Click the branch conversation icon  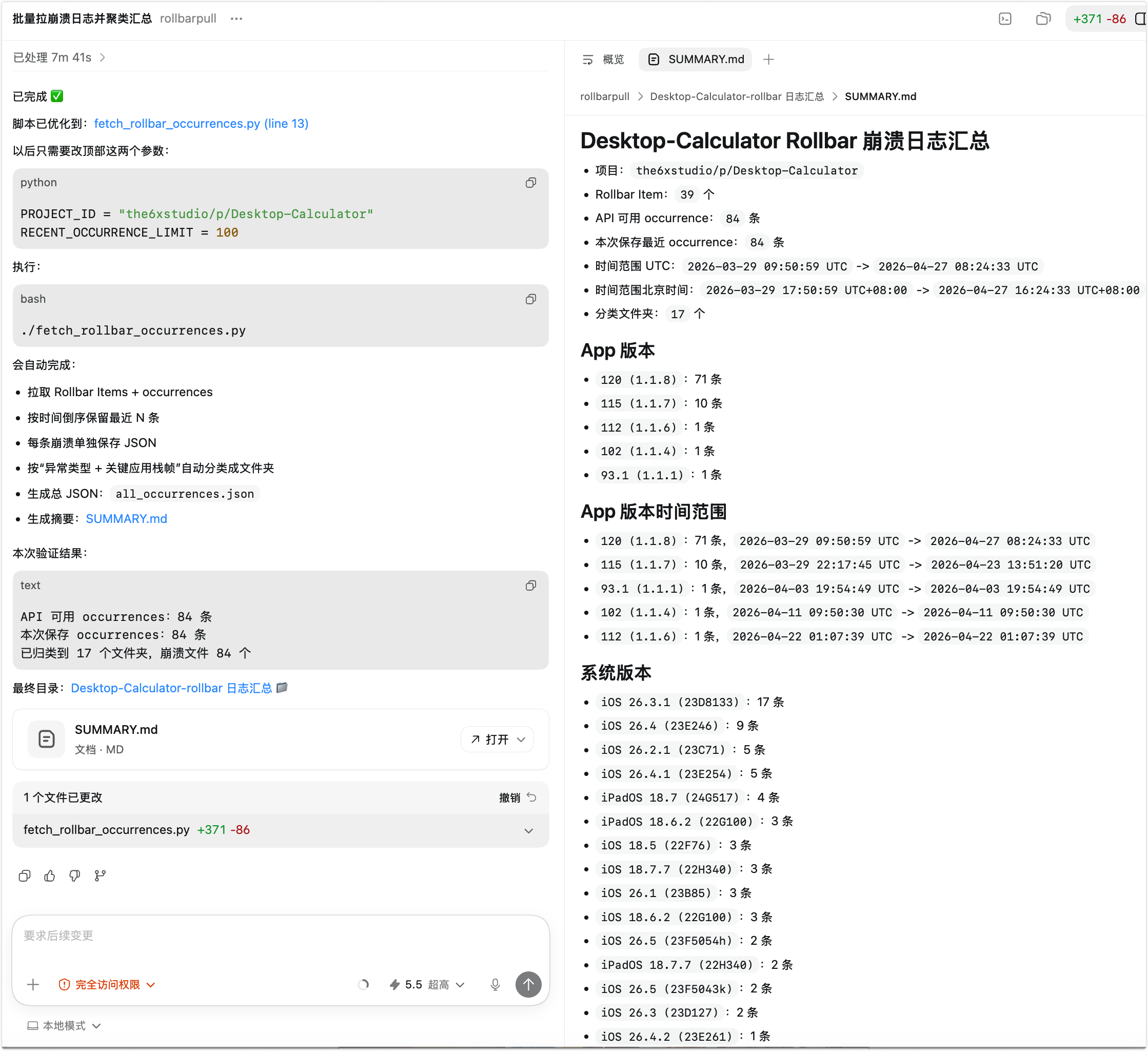tap(100, 875)
